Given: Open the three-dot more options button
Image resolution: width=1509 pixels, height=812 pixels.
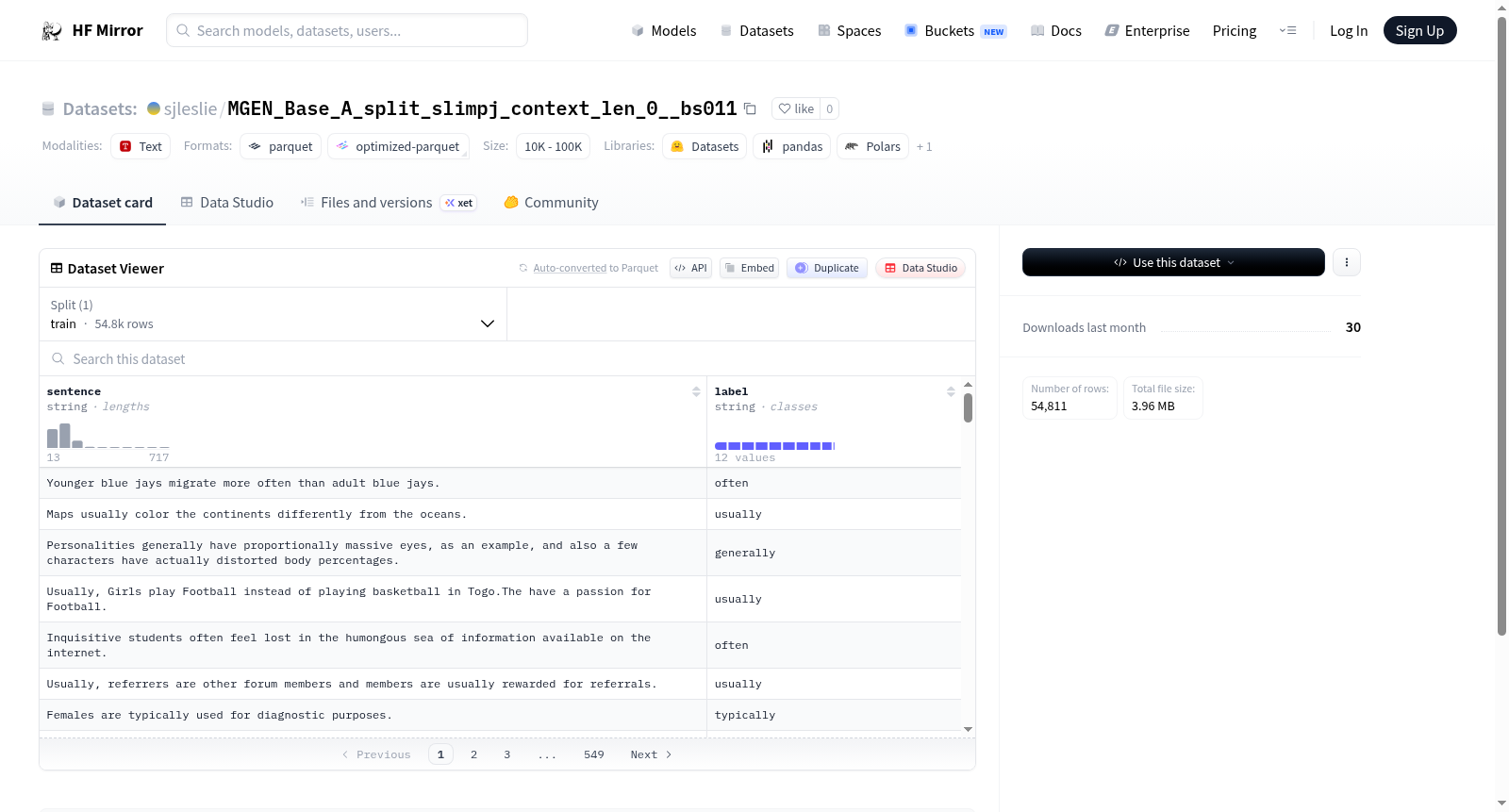Looking at the screenshot, I should point(1347,262).
